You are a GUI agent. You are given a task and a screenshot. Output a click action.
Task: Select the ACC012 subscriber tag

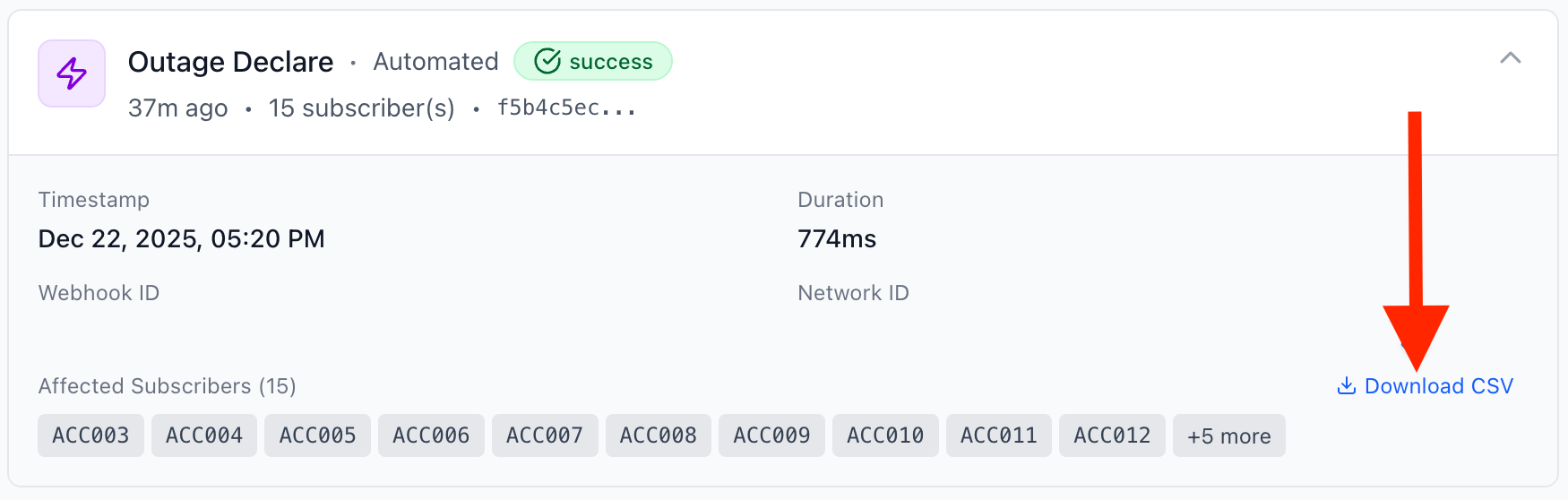[x=1112, y=435]
